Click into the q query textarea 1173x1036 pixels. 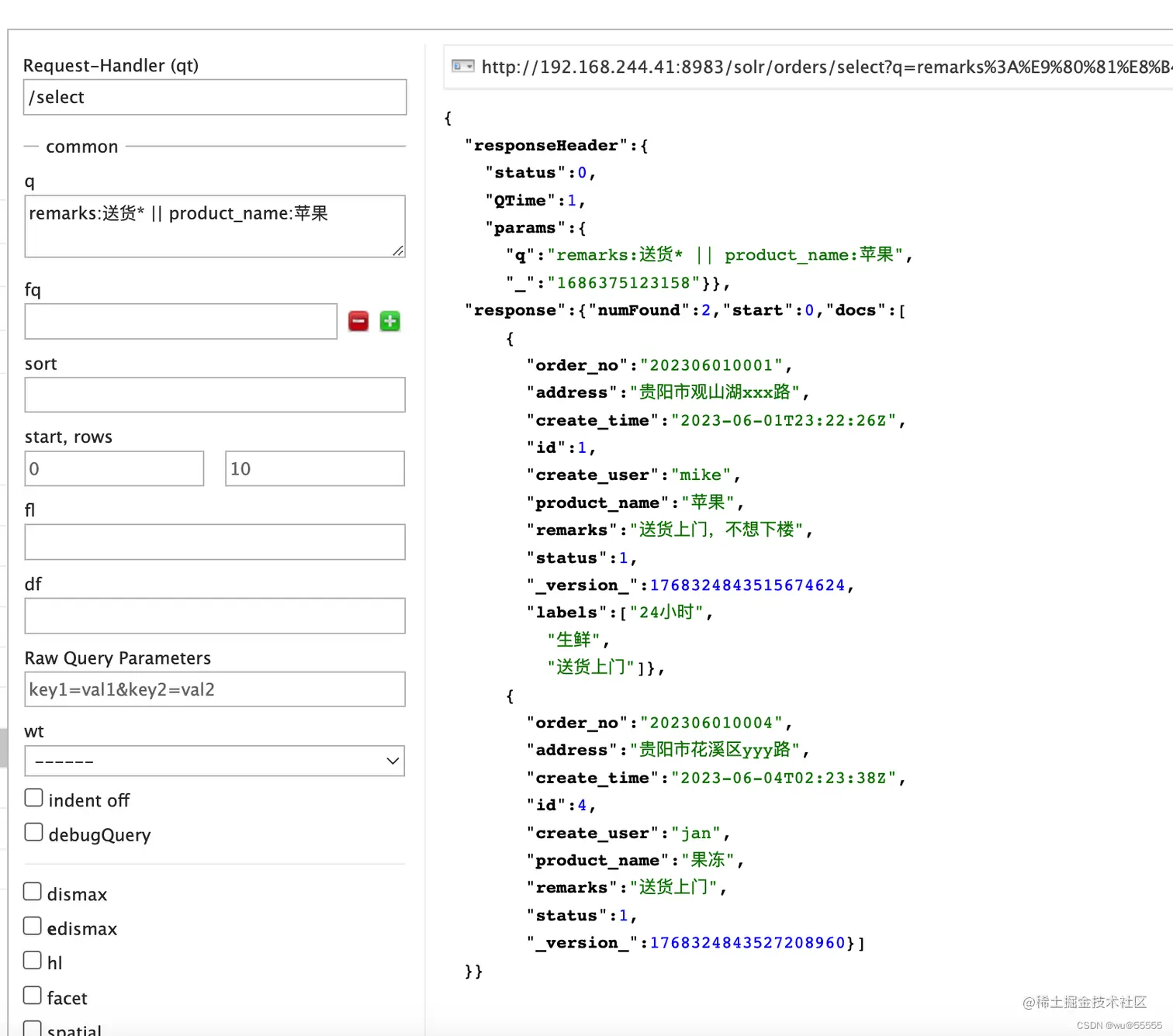coord(215,226)
